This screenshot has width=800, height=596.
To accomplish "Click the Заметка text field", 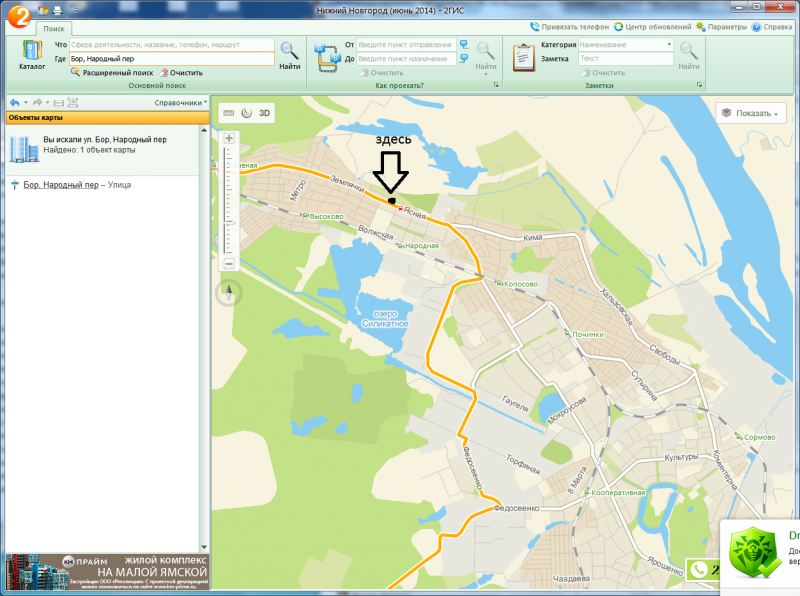I will click(626, 59).
